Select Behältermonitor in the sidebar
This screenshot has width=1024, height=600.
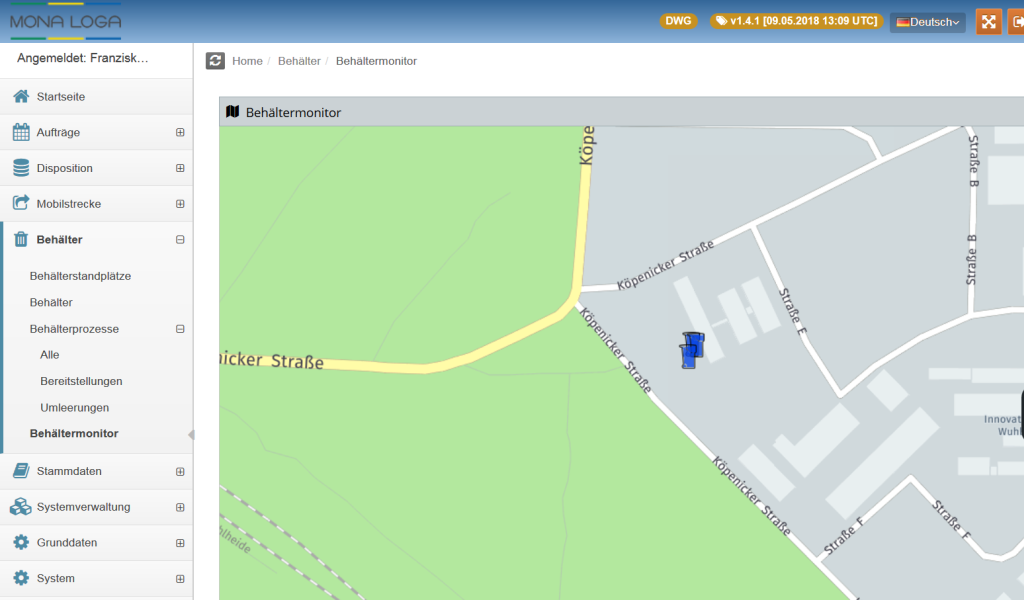[74, 434]
